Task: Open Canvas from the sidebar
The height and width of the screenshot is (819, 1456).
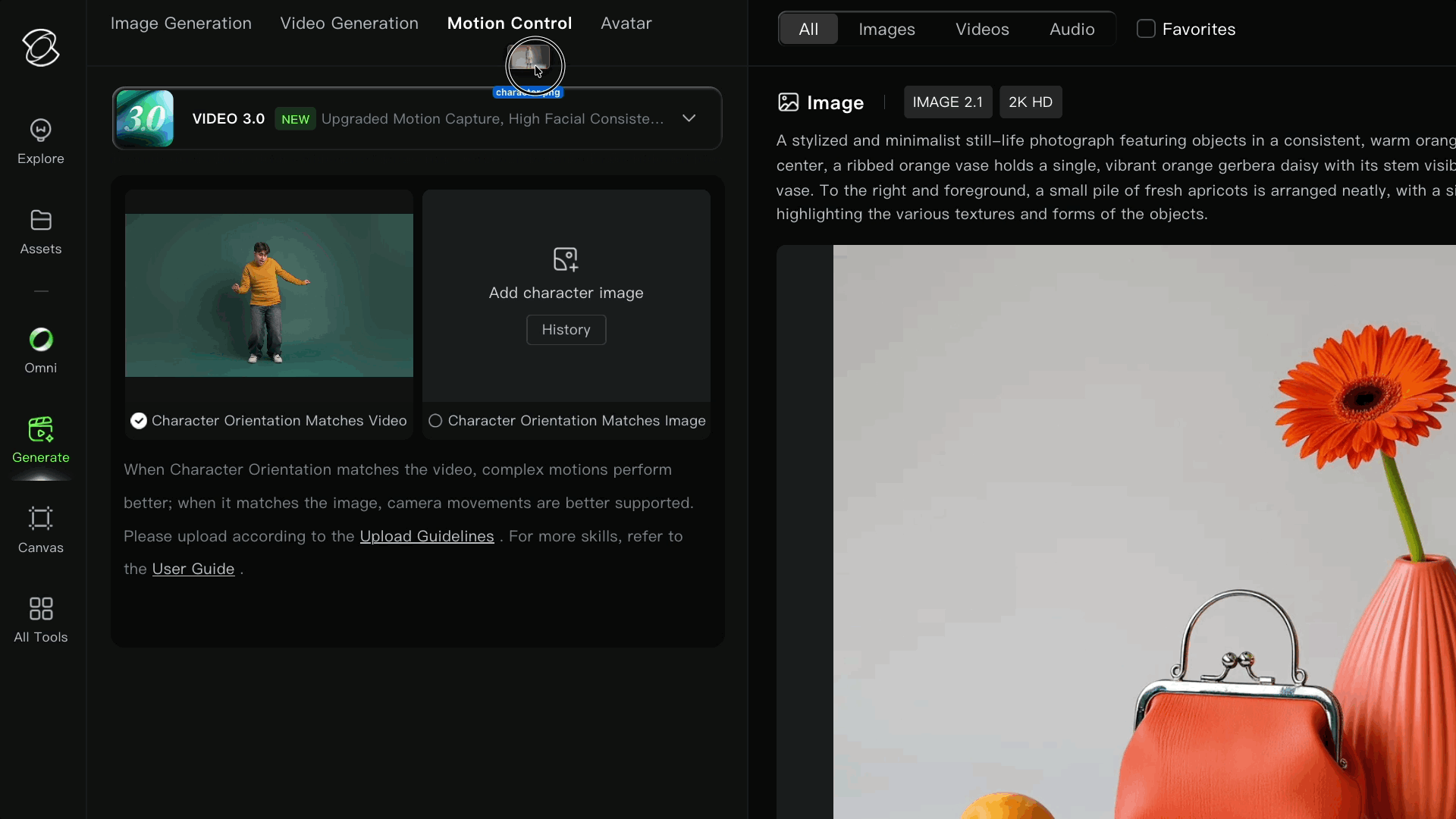Action: pyautogui.click(x=40, y=531)
